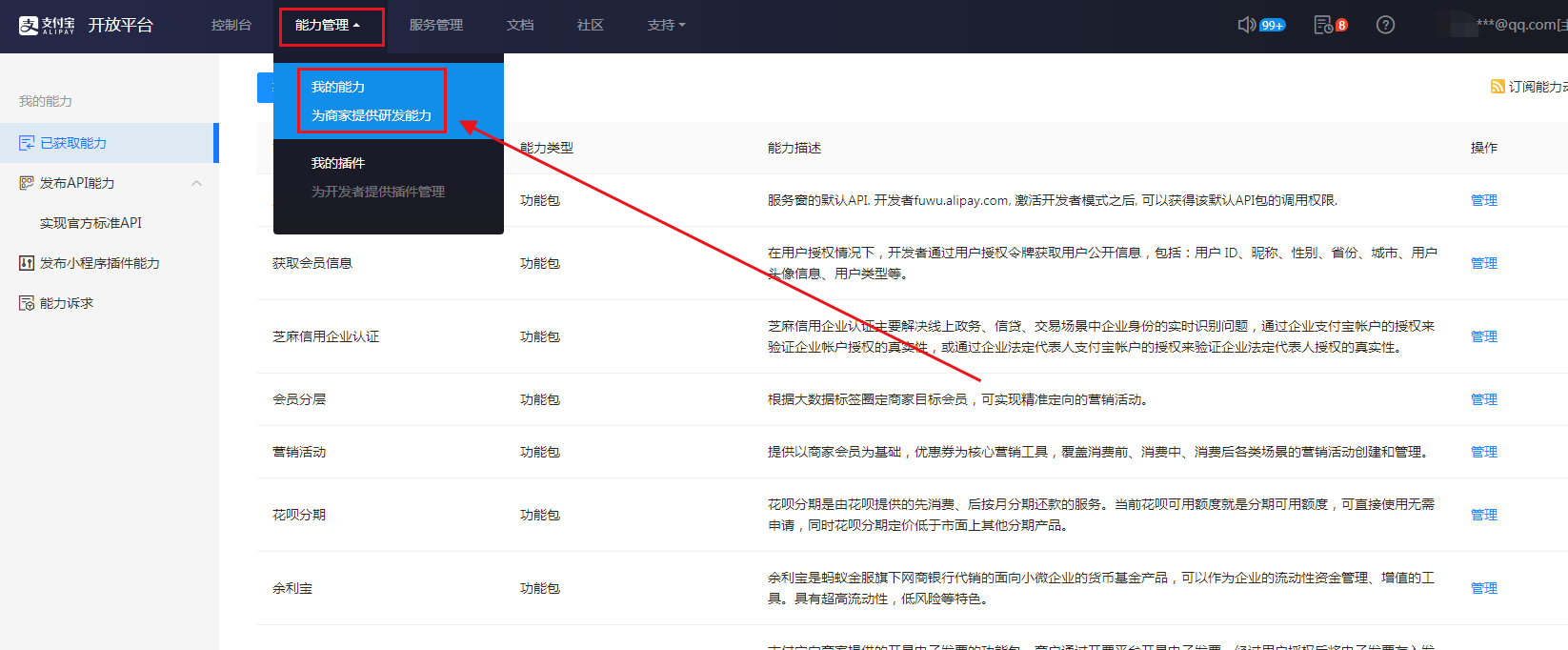Collapse the 发布API能力 section chevron
1568x650 pixels.
(x=197, y=183)
